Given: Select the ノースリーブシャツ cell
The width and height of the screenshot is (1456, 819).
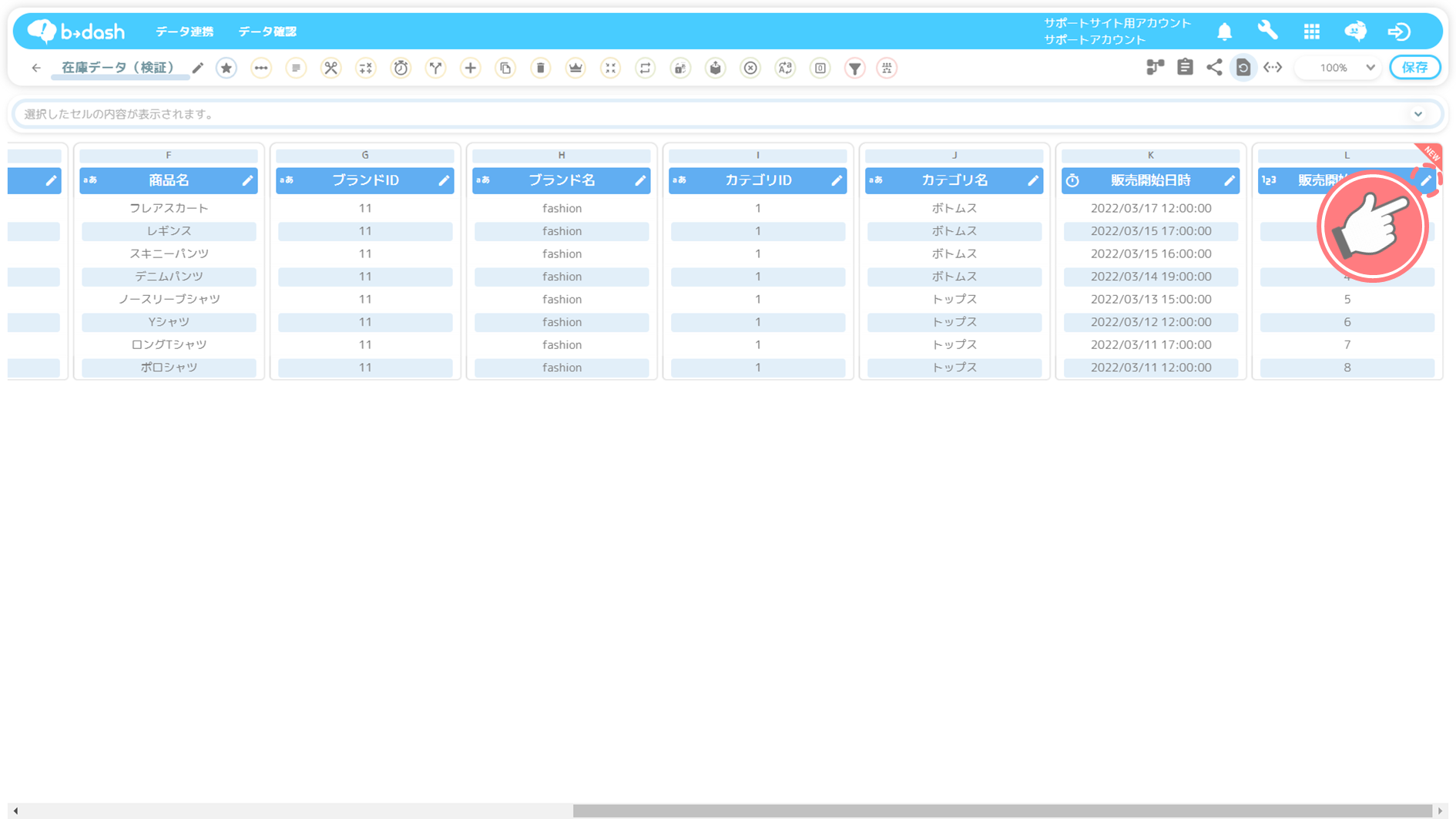Looking at the screenshot, I should point(169,299).
